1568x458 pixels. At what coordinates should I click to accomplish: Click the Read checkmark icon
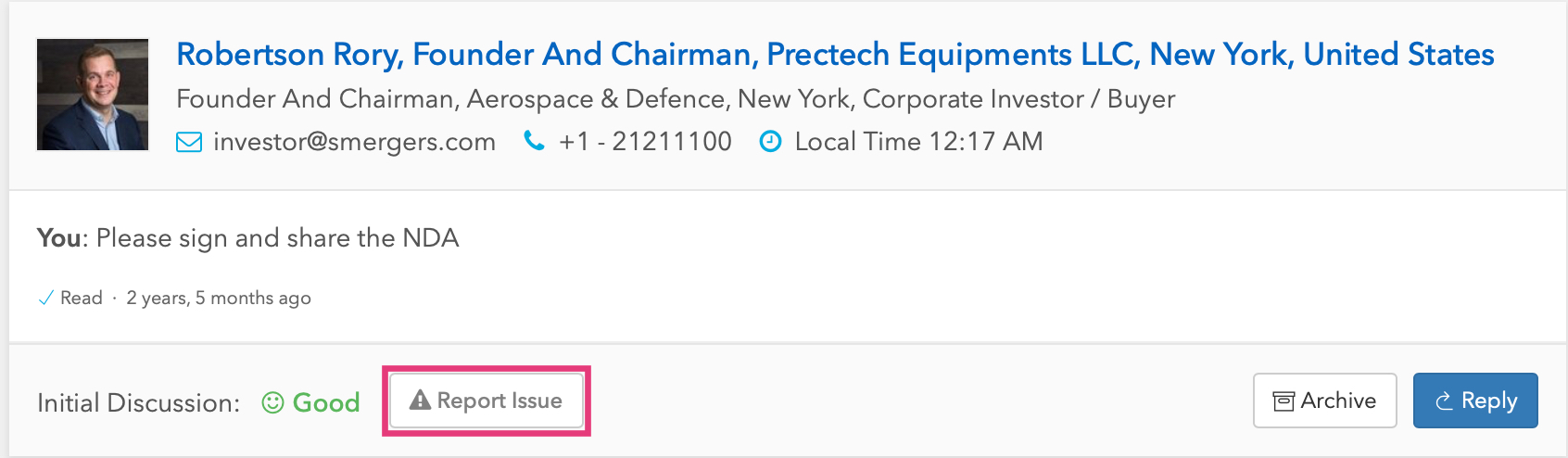tap(45, 299)
